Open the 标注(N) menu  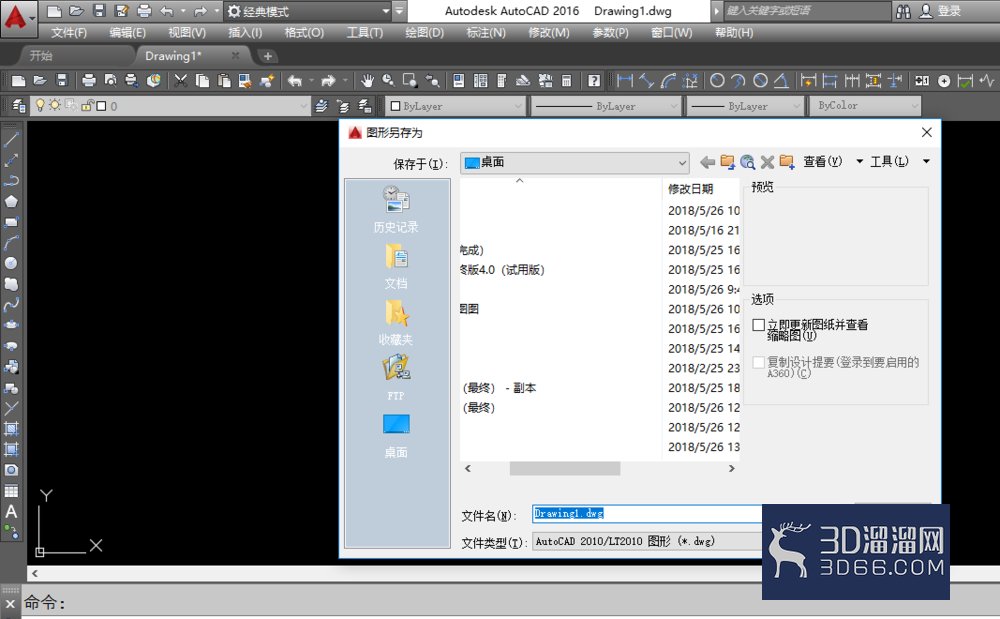click(486, 33)
